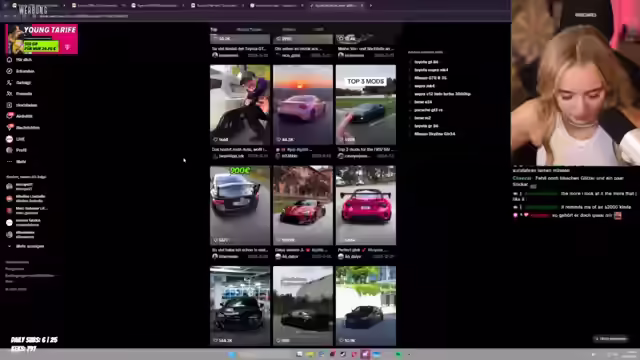
Task: Open the Profil avatar icon
Action: 9,150
